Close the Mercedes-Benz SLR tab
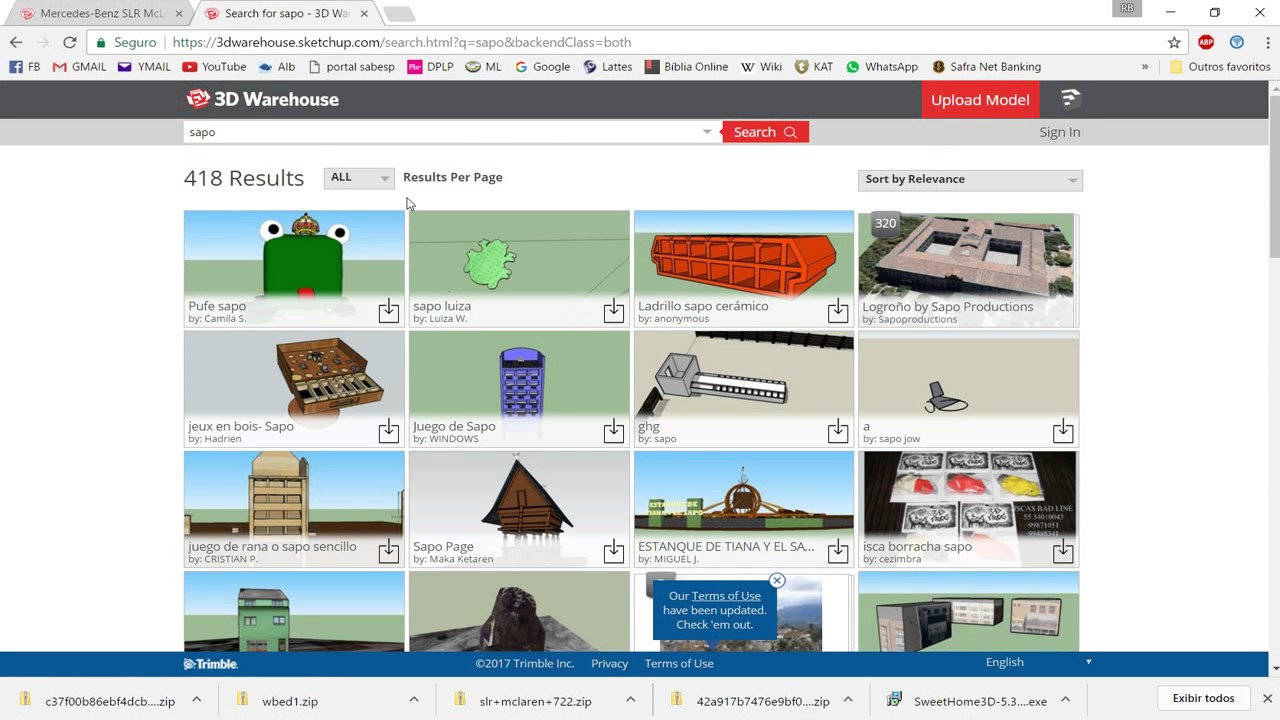The width and height of the screenshot is (1280, 720). coord(179,13)
